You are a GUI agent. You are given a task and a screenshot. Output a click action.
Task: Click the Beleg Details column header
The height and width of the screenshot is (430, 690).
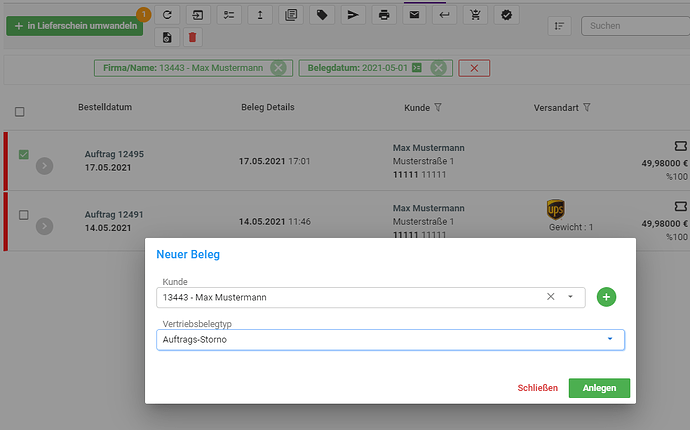tap(268, 107)
